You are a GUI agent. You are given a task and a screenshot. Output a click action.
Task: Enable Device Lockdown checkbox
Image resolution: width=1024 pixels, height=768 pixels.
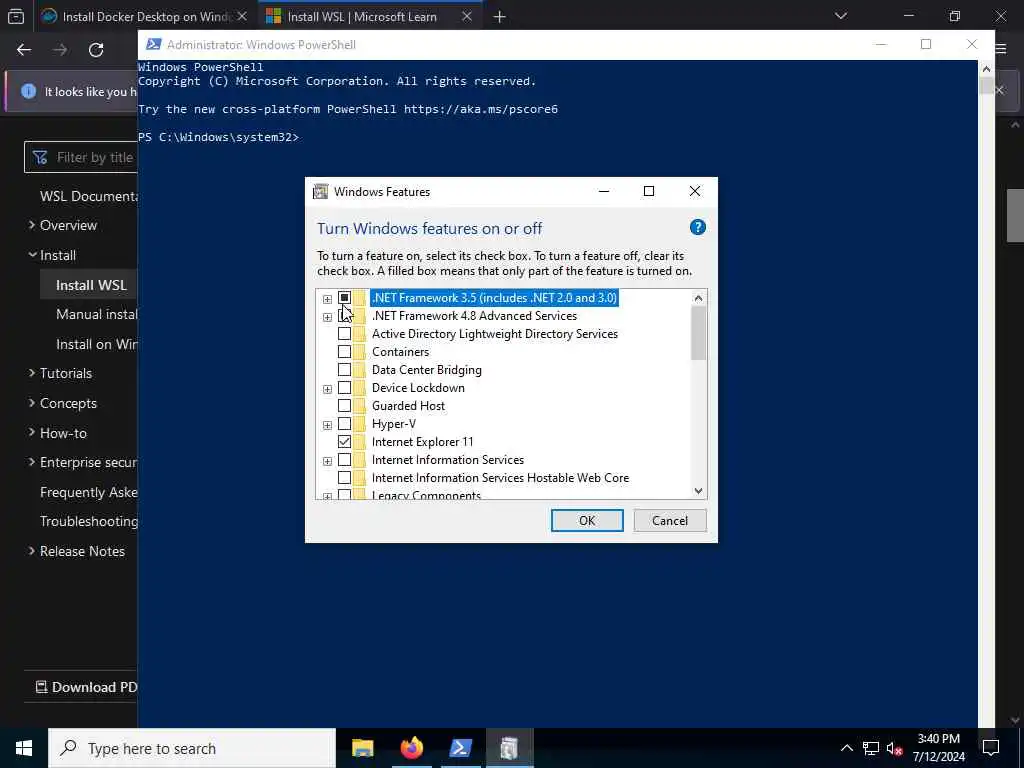coord(344,388)
